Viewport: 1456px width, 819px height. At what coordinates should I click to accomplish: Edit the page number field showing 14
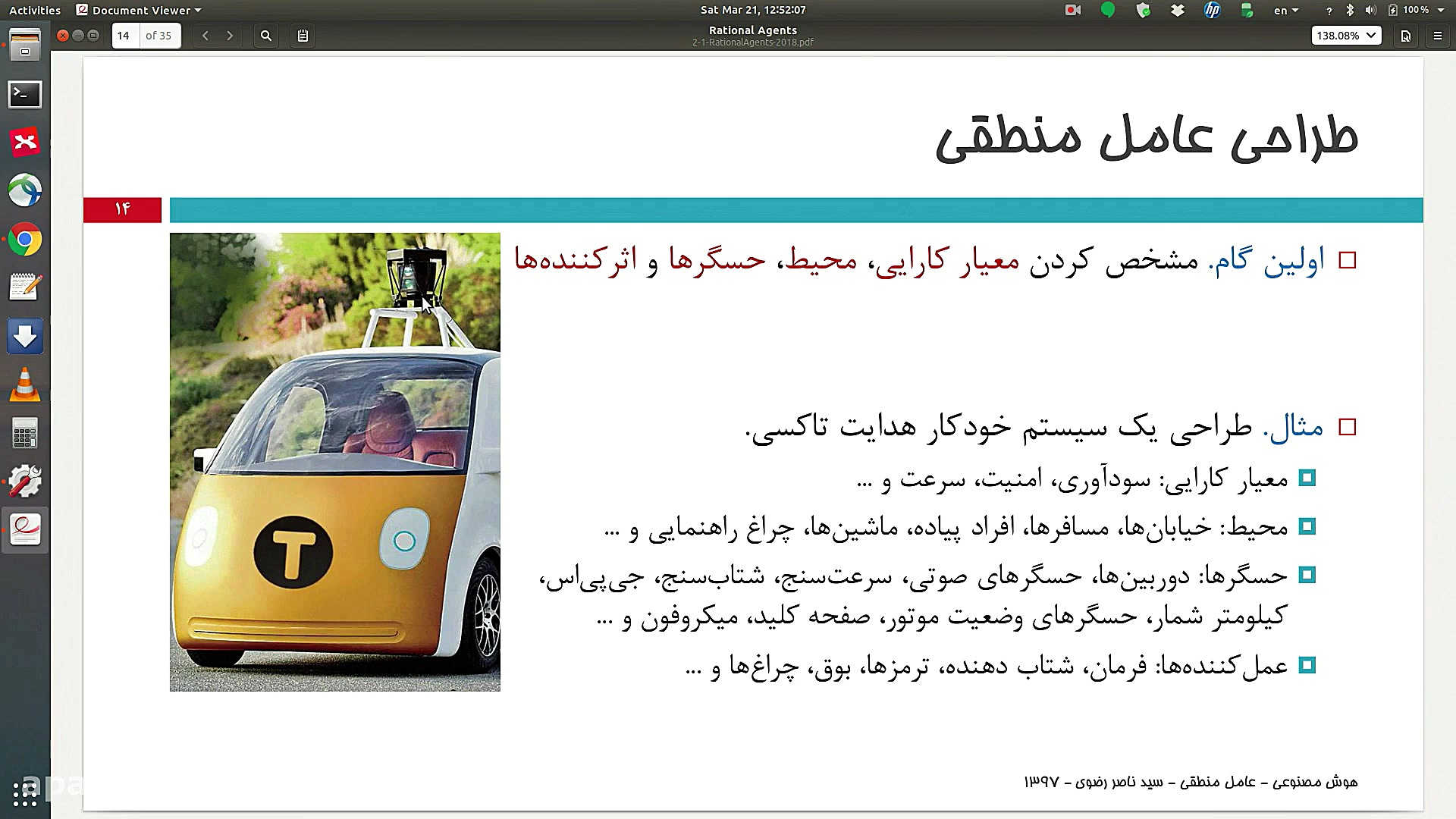click(x=124, y=35)
